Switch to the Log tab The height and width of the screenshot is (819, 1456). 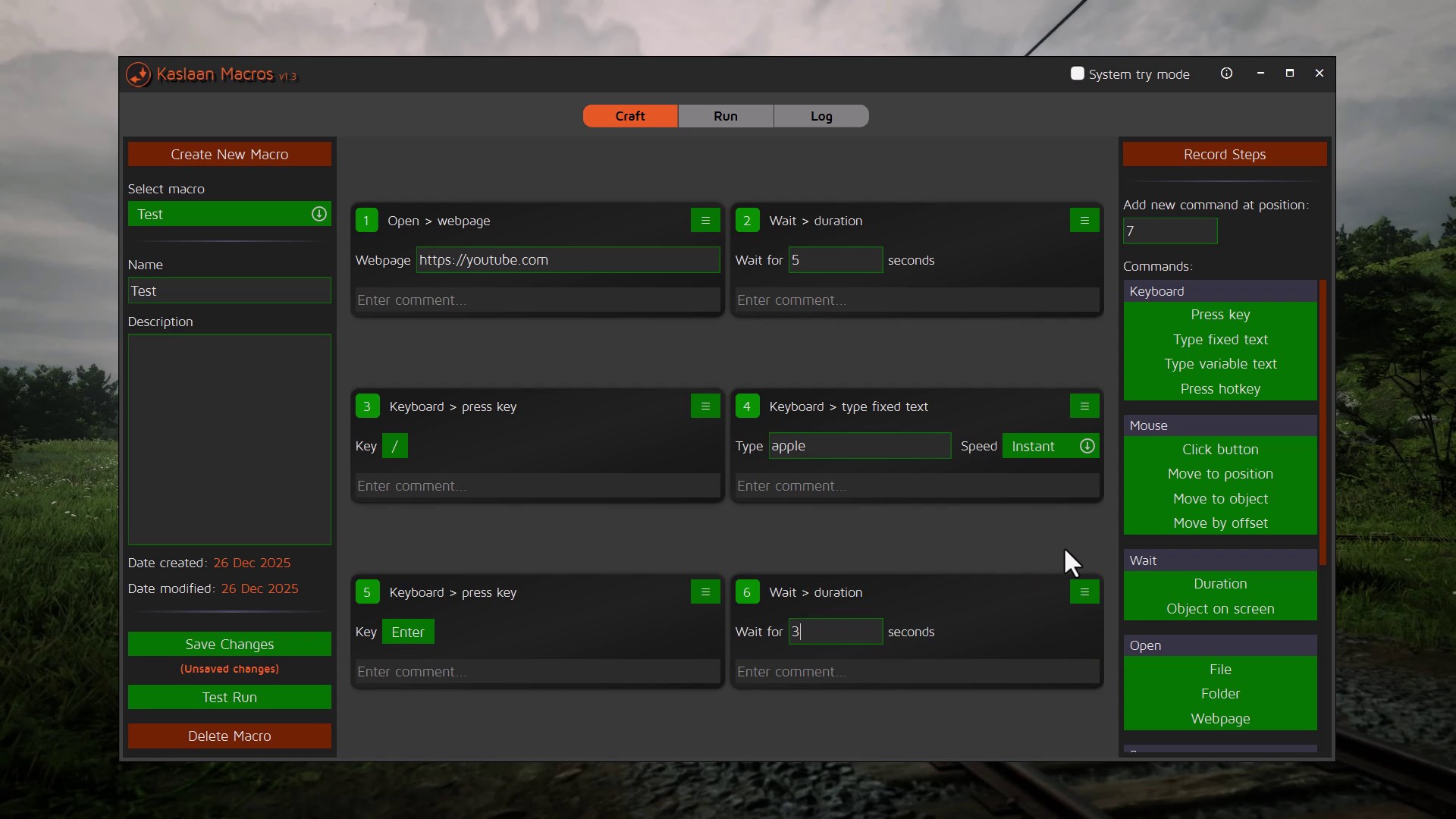pyautogui.click(x=821, y=116)
